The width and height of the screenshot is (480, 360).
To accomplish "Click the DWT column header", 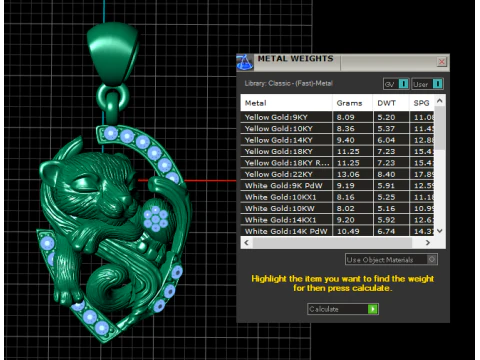I will (x=391, y=103).
